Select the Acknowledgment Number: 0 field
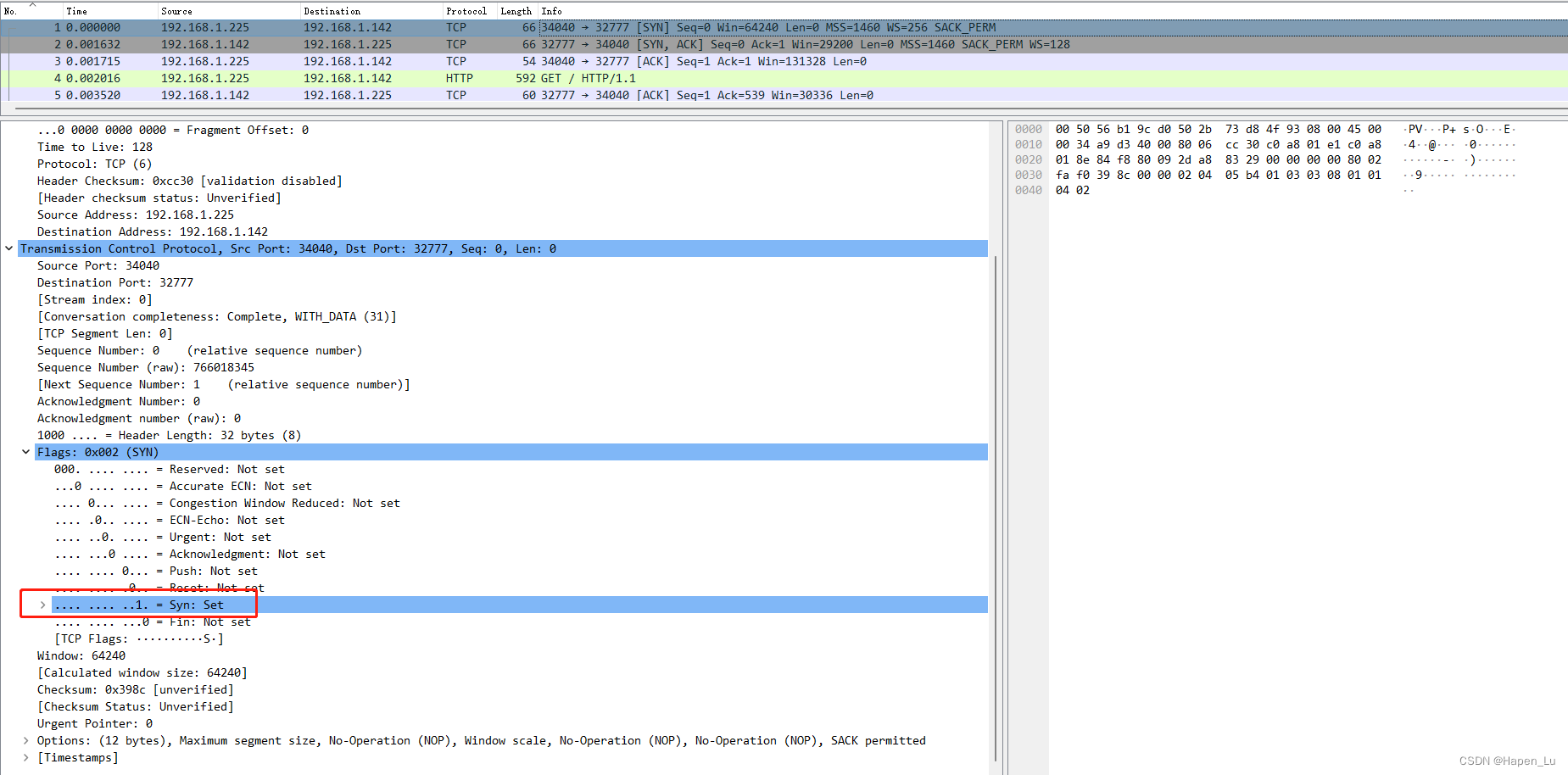The width and height of the screenshot is (1568, 775). pyautogui.click(x=119, y=401)
